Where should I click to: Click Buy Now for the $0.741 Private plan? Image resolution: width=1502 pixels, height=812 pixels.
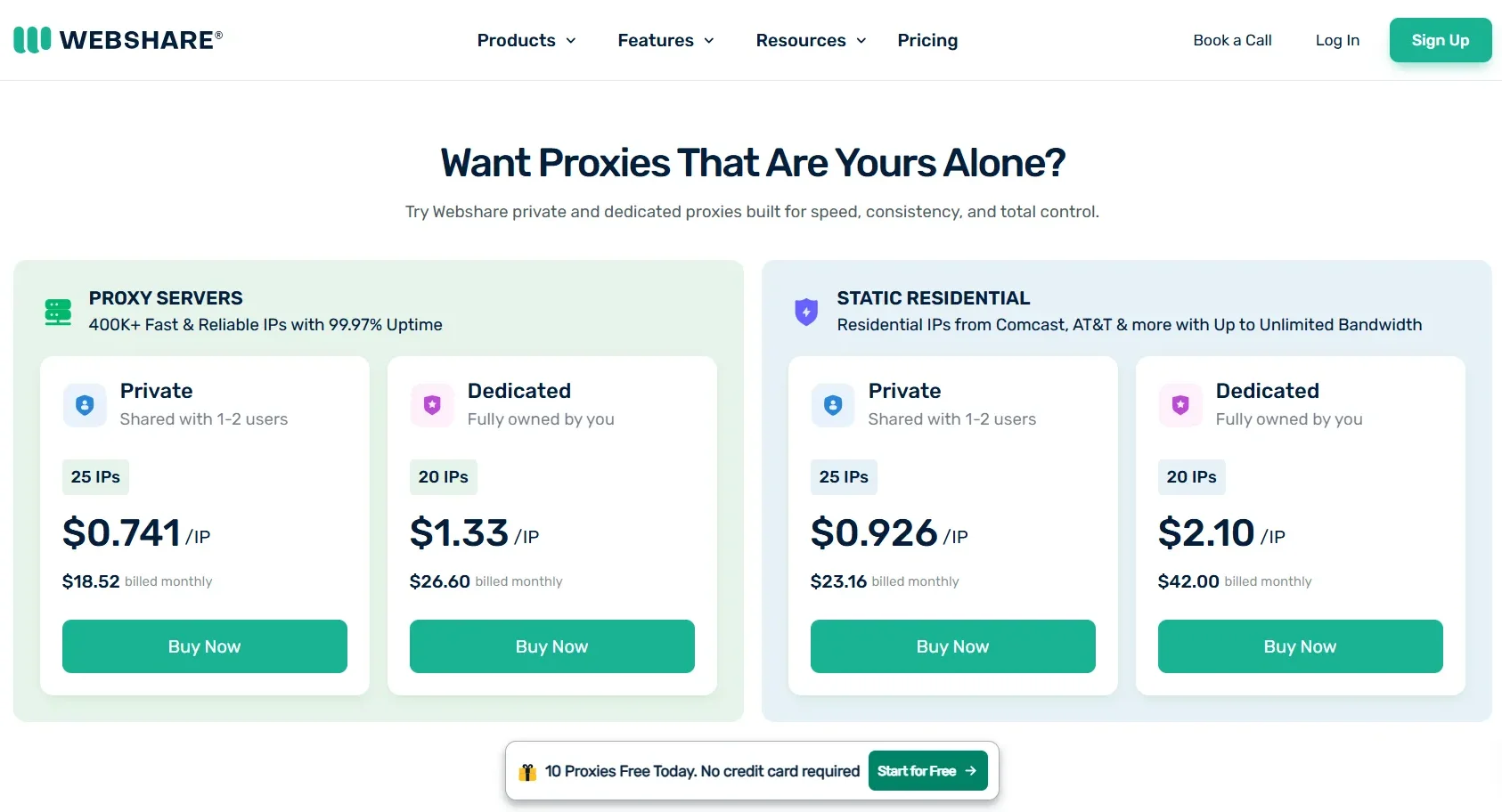[x=204, y=646]
